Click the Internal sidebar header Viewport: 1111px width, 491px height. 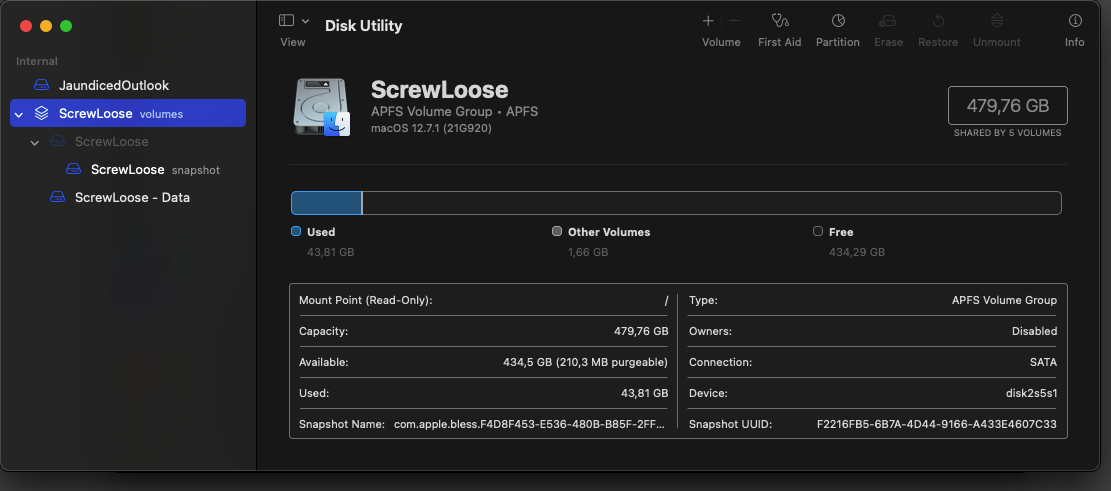point(37,61)
